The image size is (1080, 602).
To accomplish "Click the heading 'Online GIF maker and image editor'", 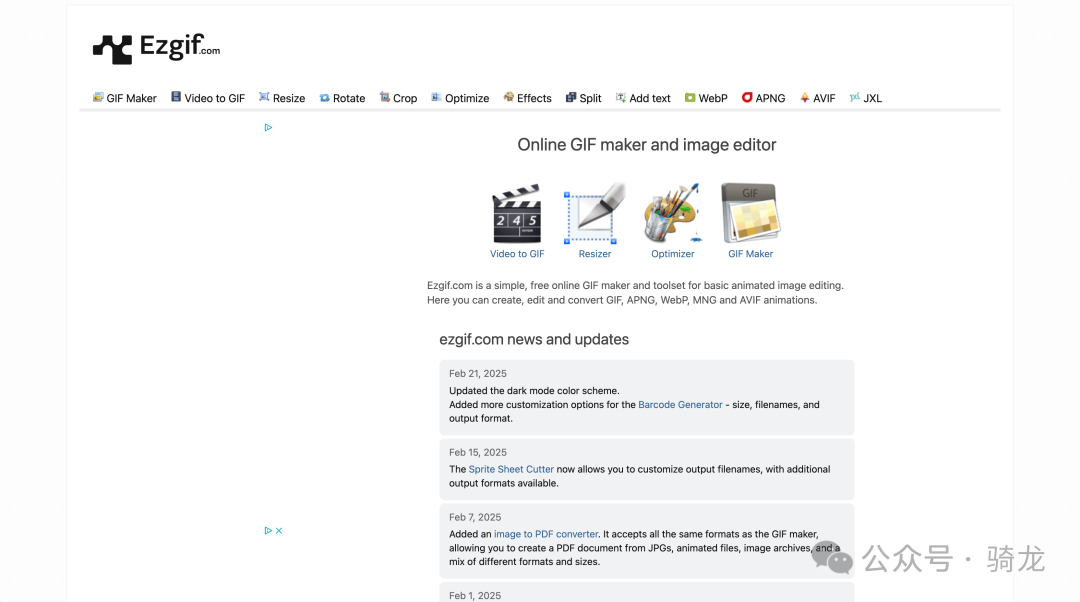I will pos(647,145).
